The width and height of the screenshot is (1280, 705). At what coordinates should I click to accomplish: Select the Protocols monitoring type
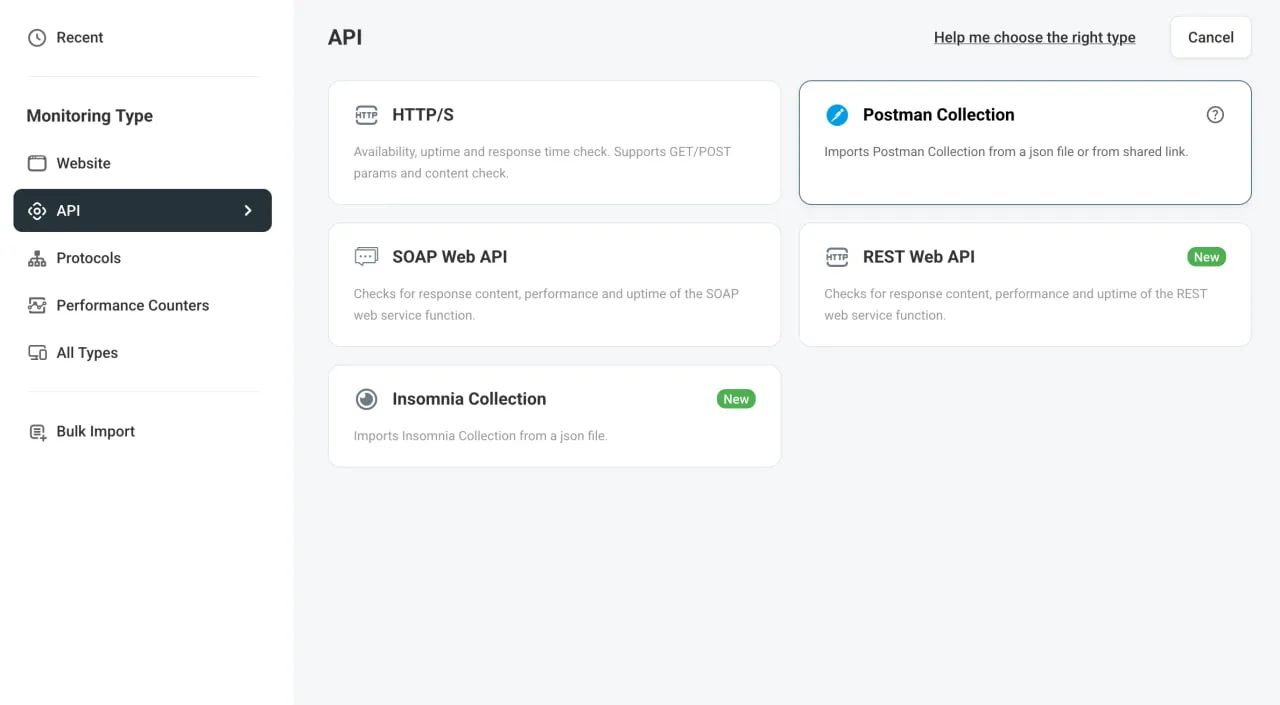click(87, 258)
